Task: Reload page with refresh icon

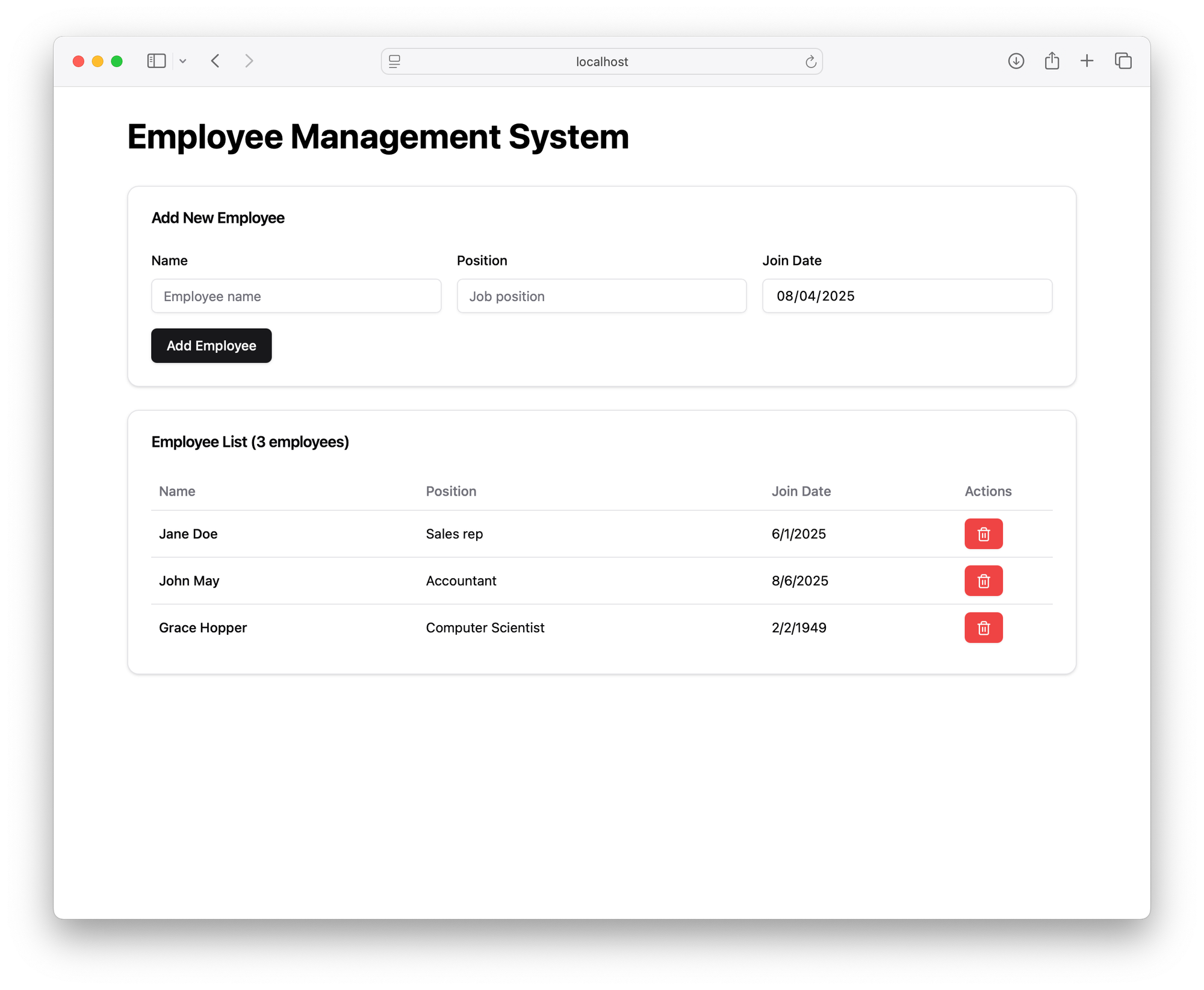Action: 810,61
